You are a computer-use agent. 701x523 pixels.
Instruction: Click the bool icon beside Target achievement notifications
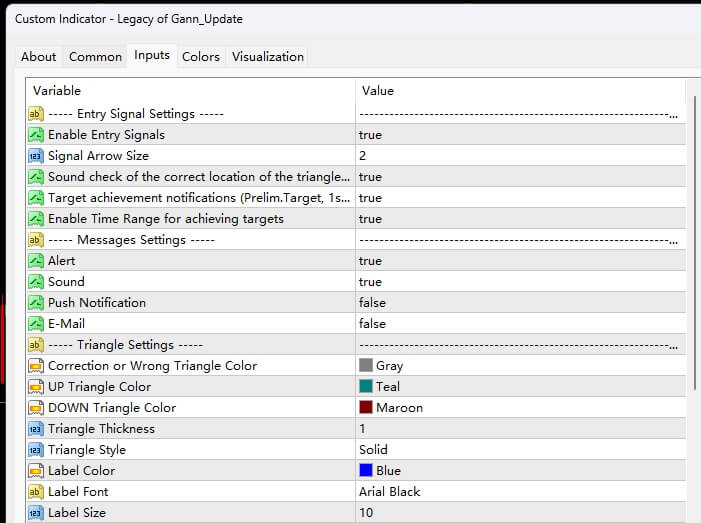tap(36, 198)
